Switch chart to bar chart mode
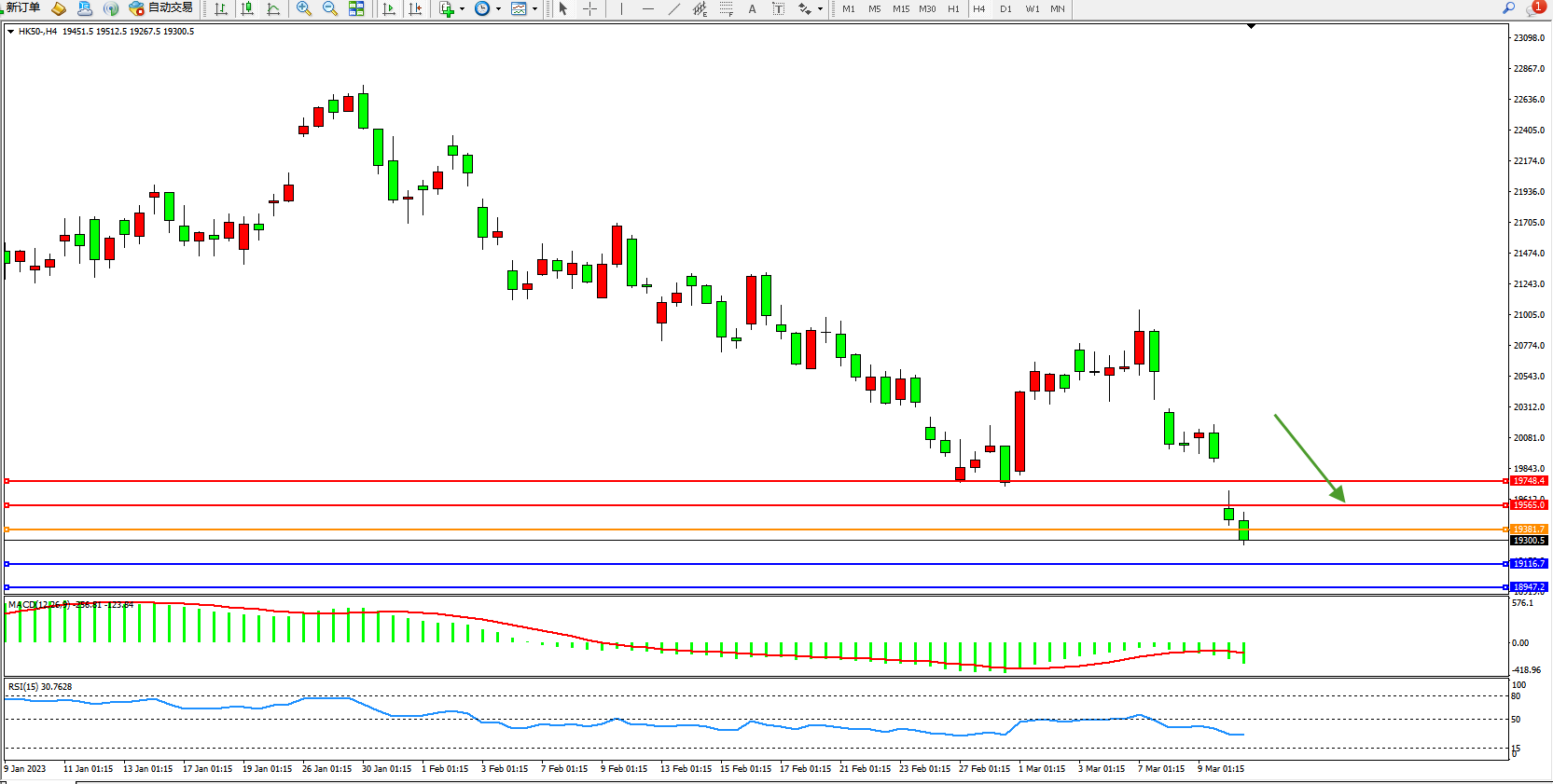The height and width of the screenshot is (784, 1553). pyautogui.click(x=221, y=9)
